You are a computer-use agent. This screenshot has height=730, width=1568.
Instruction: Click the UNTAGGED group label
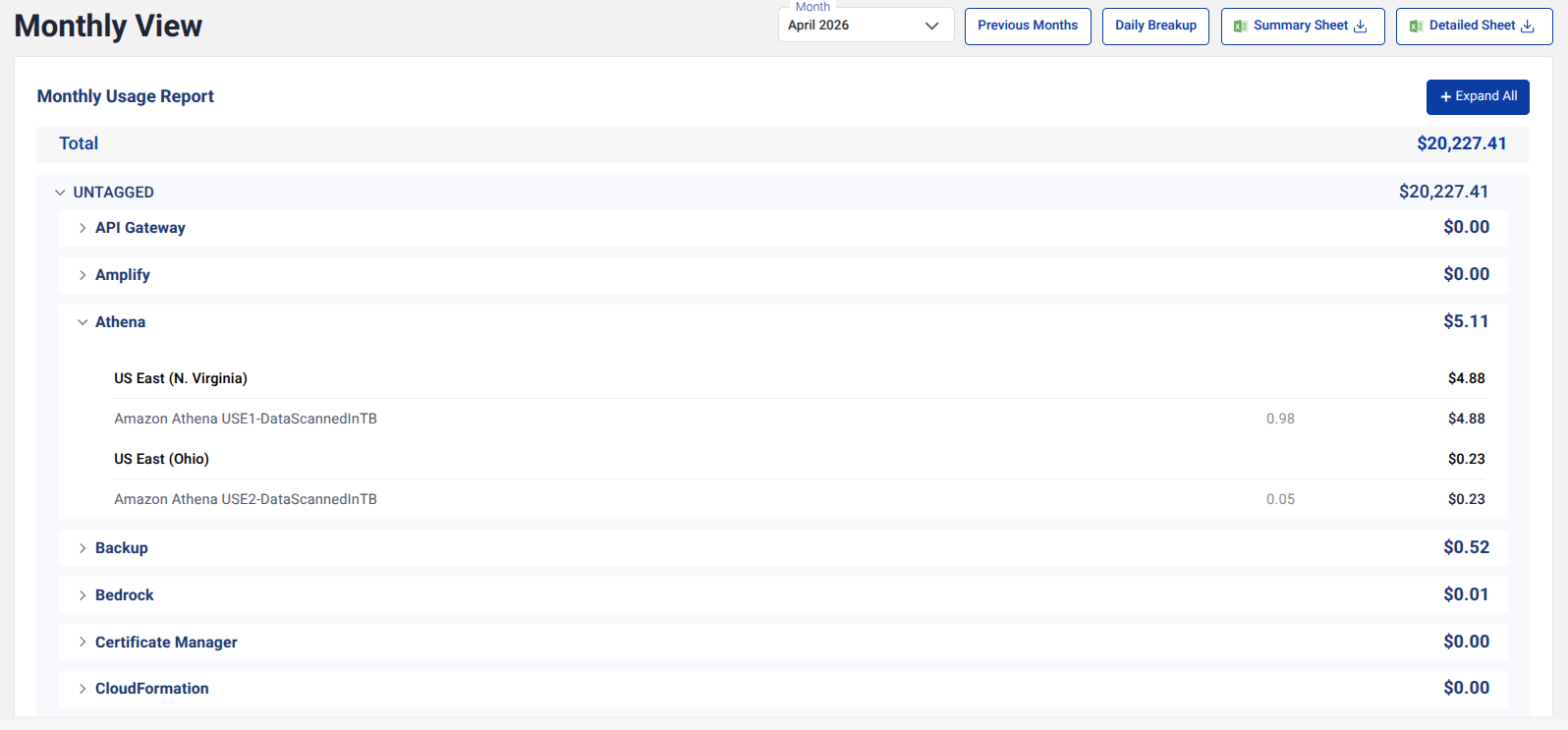click(114, 193)
